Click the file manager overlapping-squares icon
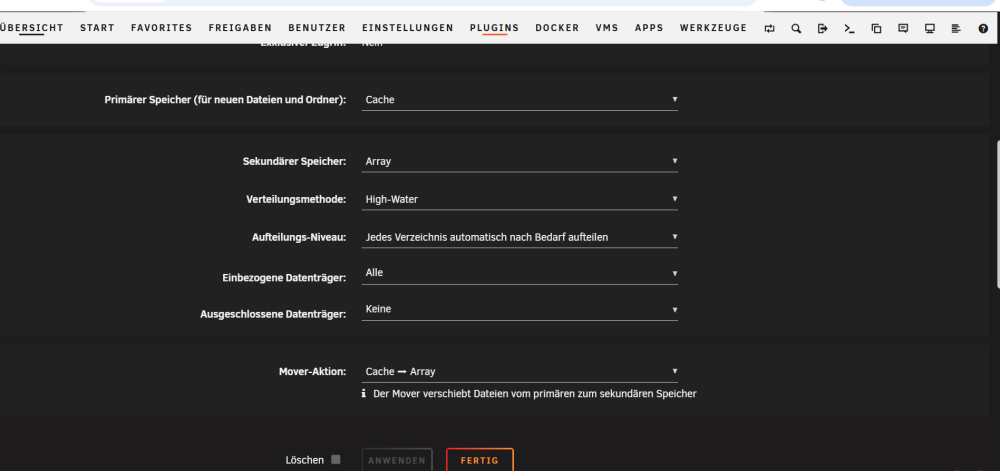1000x471 pixels. point(876,28)
